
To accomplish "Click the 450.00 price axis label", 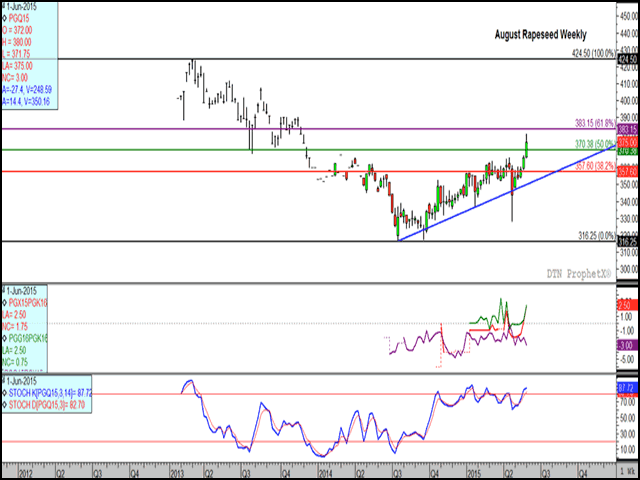I will click(629, 16).
